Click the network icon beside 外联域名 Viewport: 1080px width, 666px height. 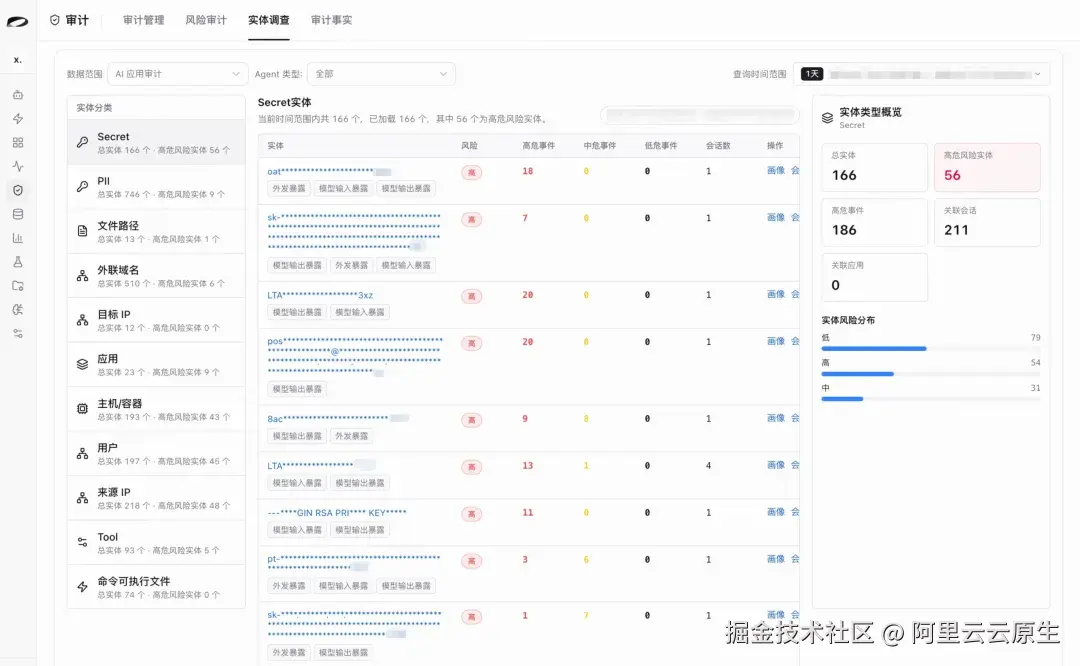83,275
